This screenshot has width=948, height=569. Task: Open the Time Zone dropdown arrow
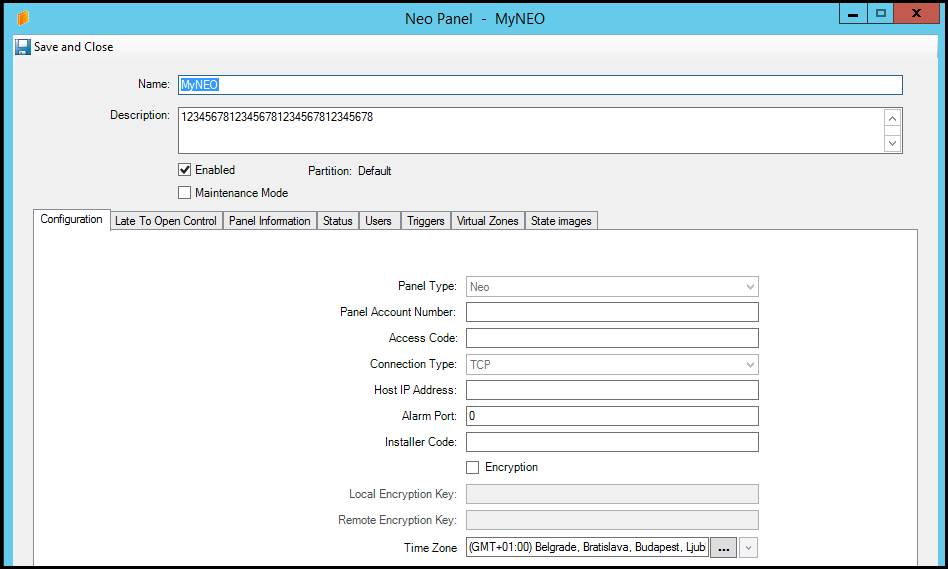point(749,547)
